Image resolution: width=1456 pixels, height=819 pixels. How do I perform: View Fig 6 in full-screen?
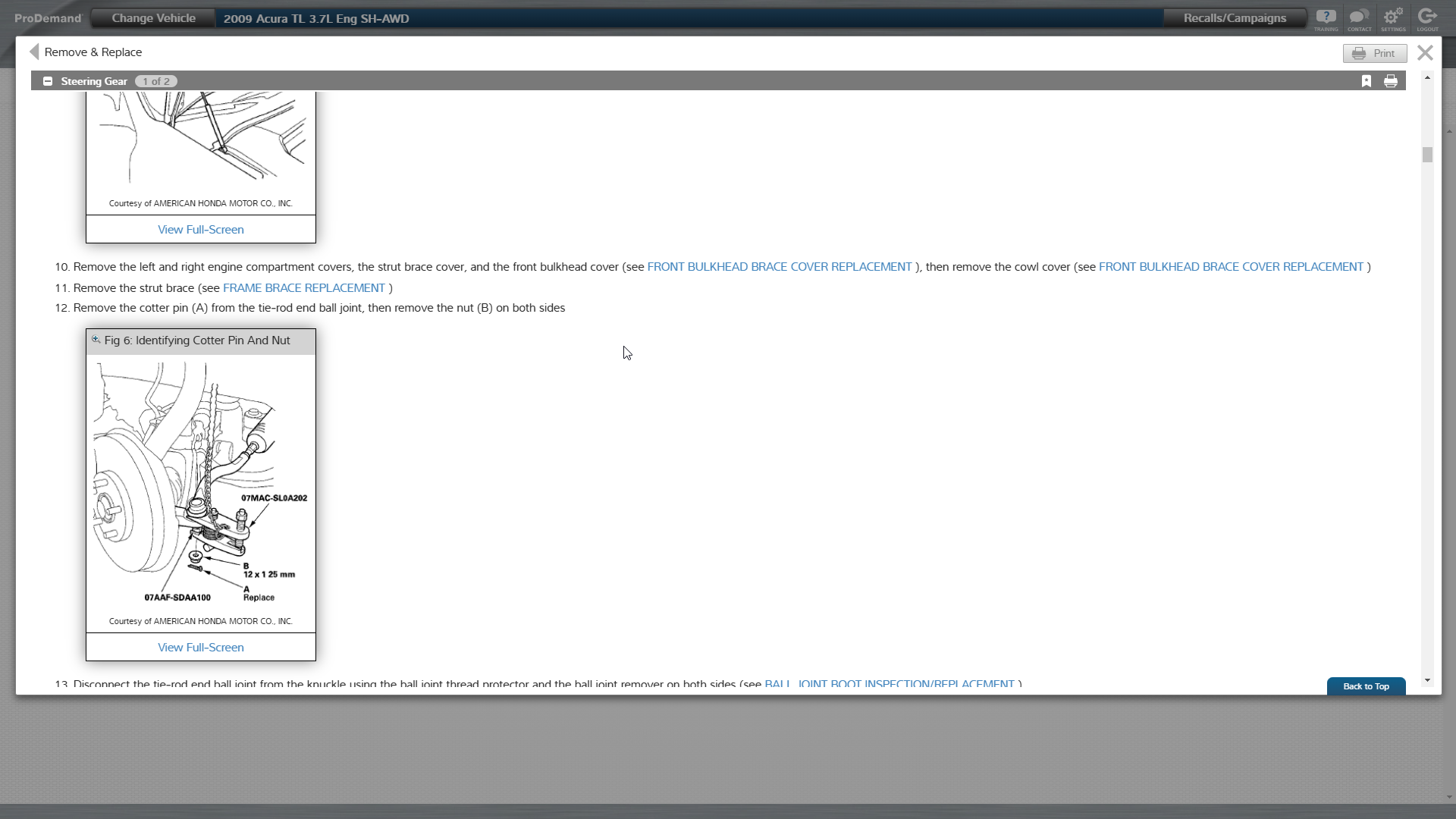(x=200, y=648)
